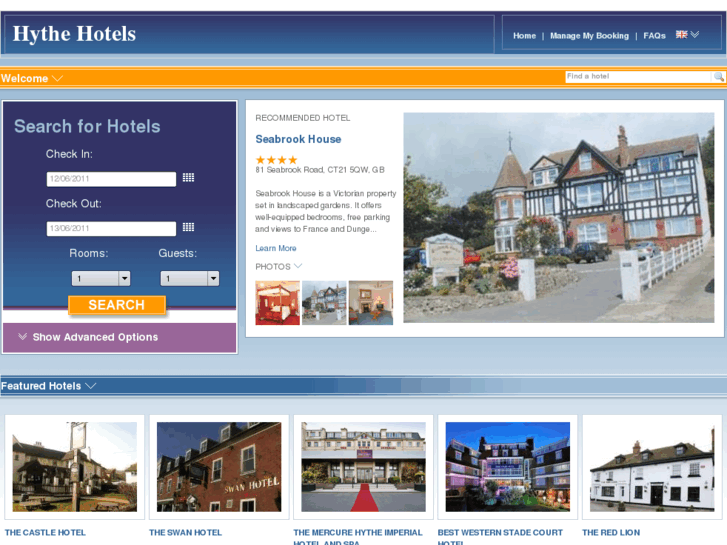Click the Check Out date field
Screen dimensions: 727x545
point(111,229)
